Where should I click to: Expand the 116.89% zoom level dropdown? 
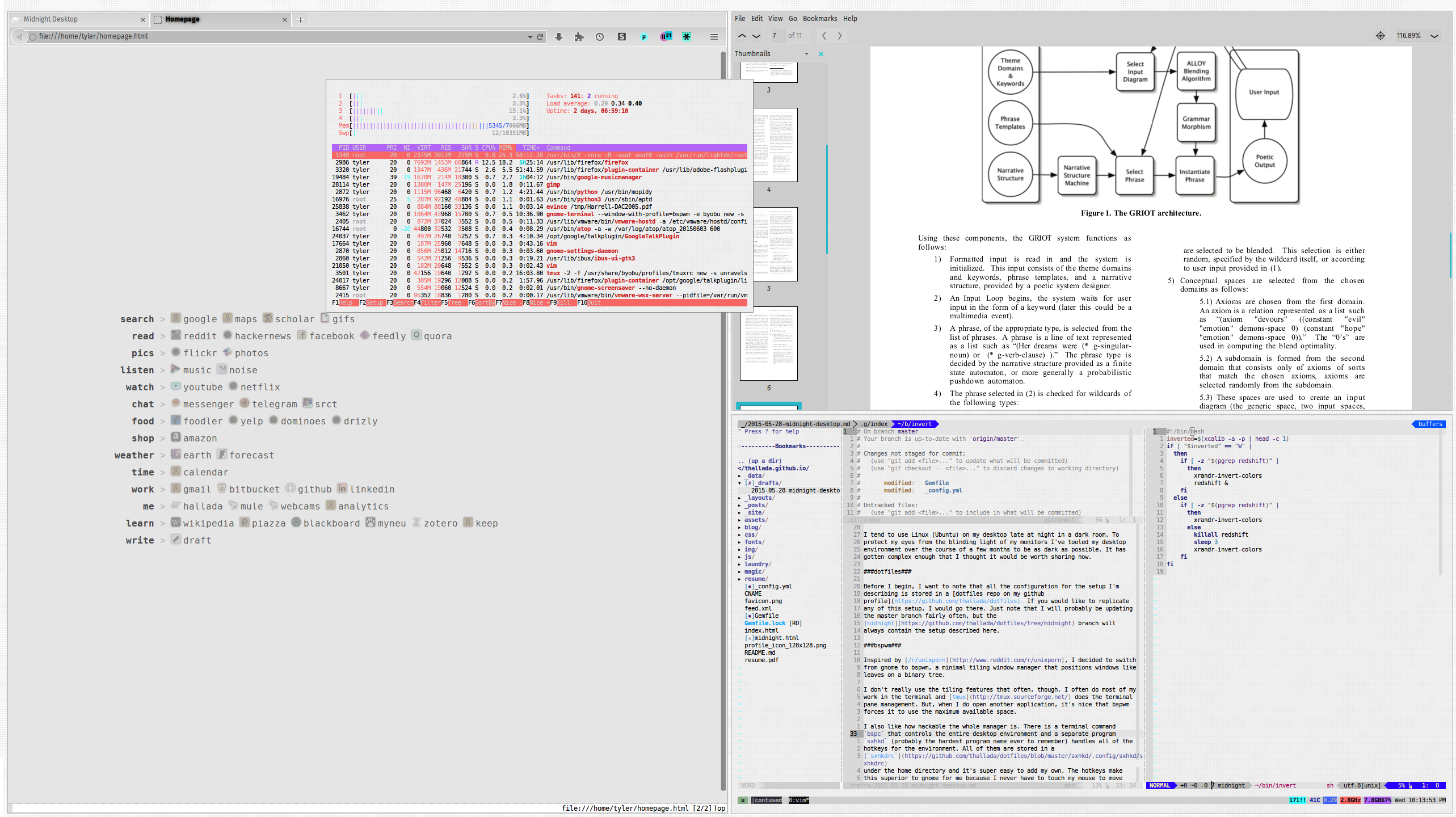1435,36
